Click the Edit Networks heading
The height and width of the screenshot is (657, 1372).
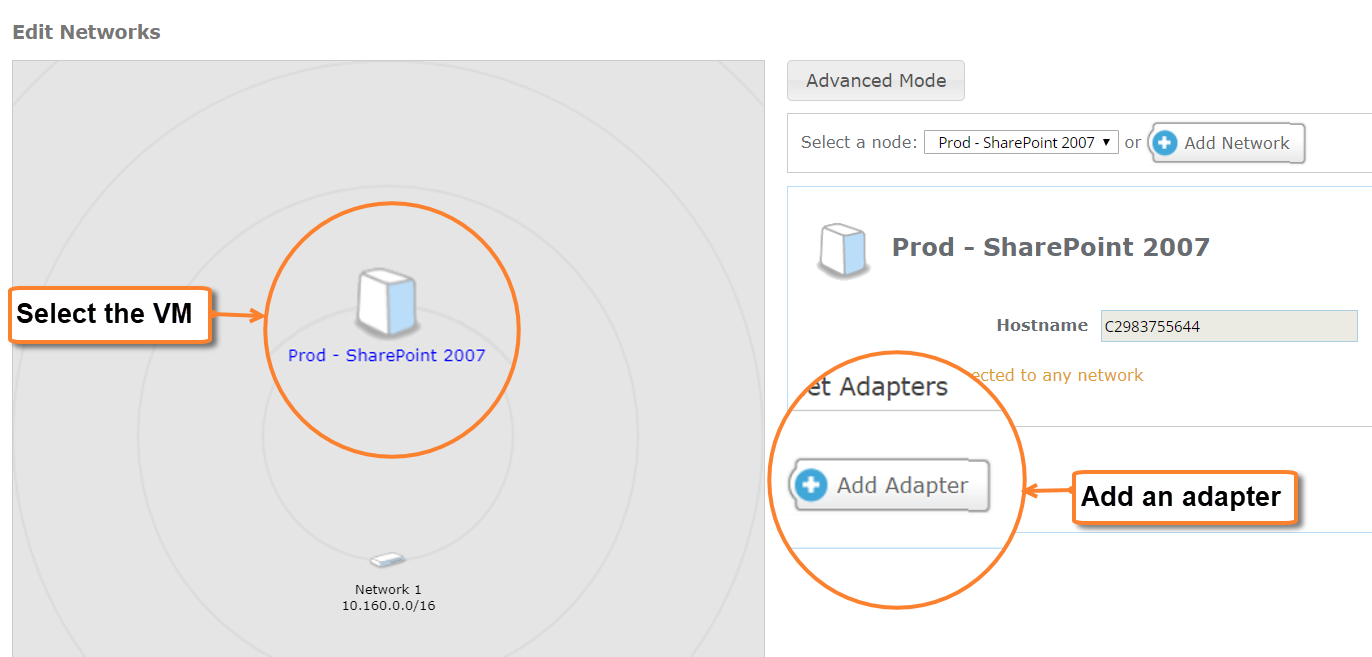[86, 31]
